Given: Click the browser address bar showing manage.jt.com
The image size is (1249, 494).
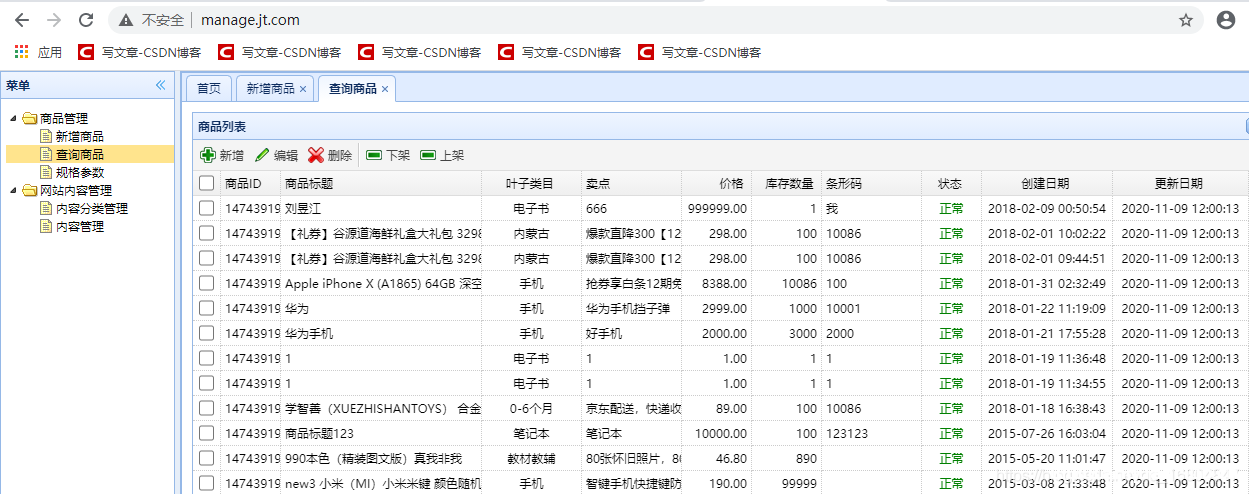Looking at the screenshot, I should pos(640,20).
